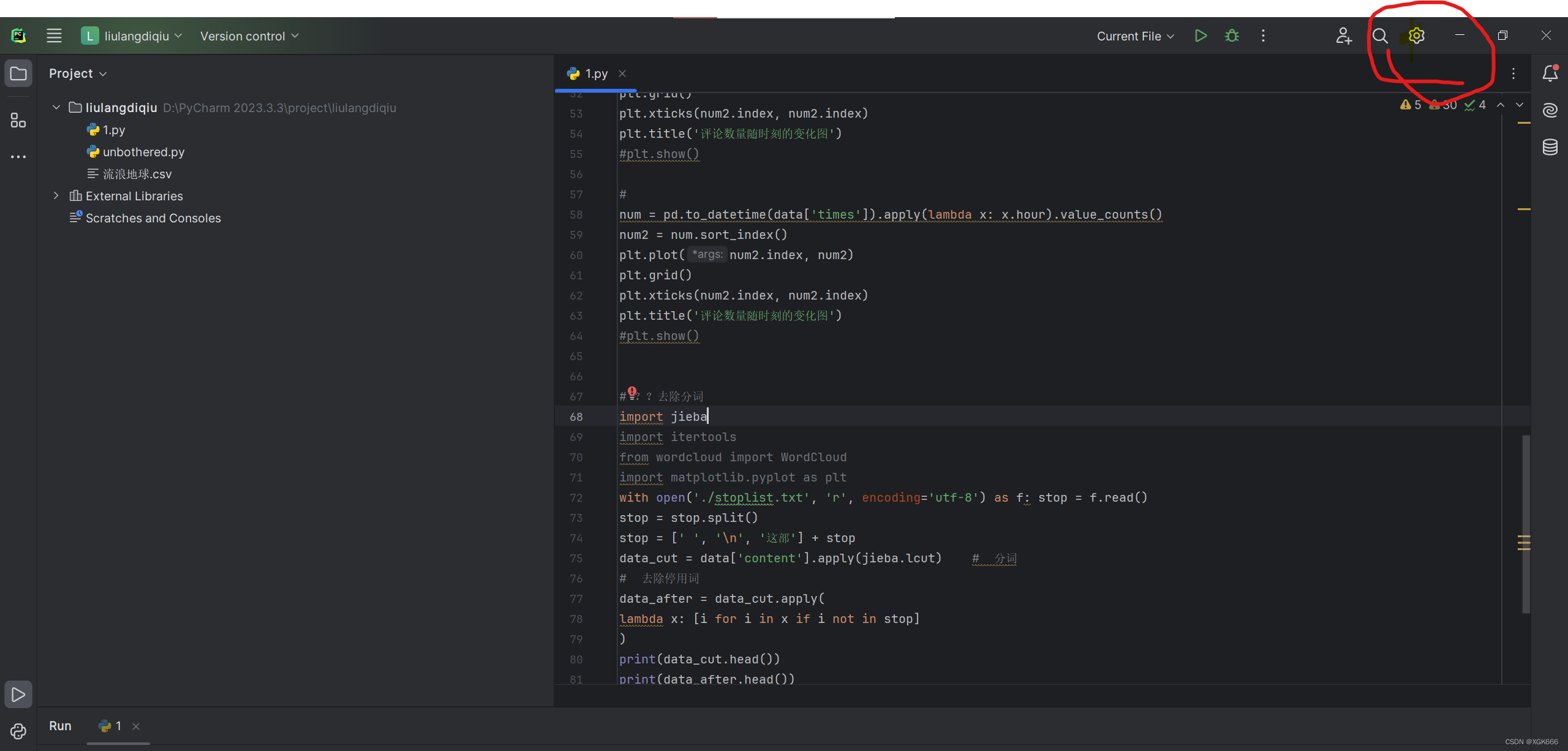Open the Database tool window
The image size is (1568, 751).
[1550, 147]
